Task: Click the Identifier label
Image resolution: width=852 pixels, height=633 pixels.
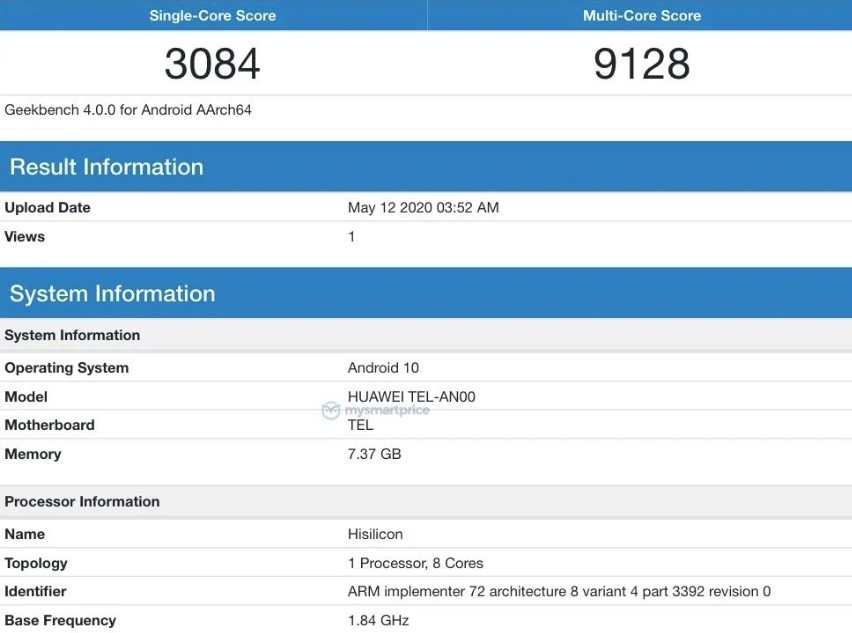Action: pyautogui.click(x=35, y=592)
